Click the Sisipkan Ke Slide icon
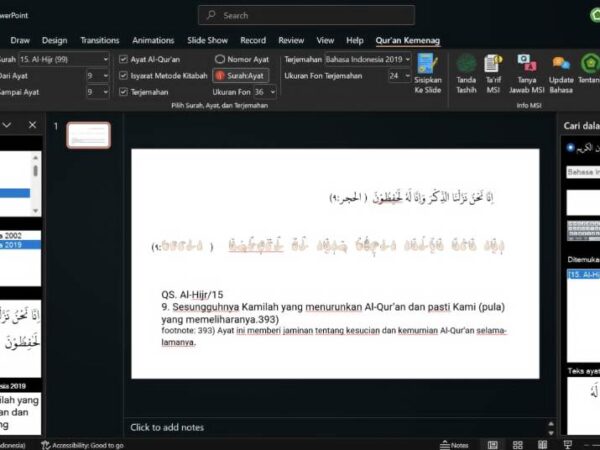 point(426,74)
